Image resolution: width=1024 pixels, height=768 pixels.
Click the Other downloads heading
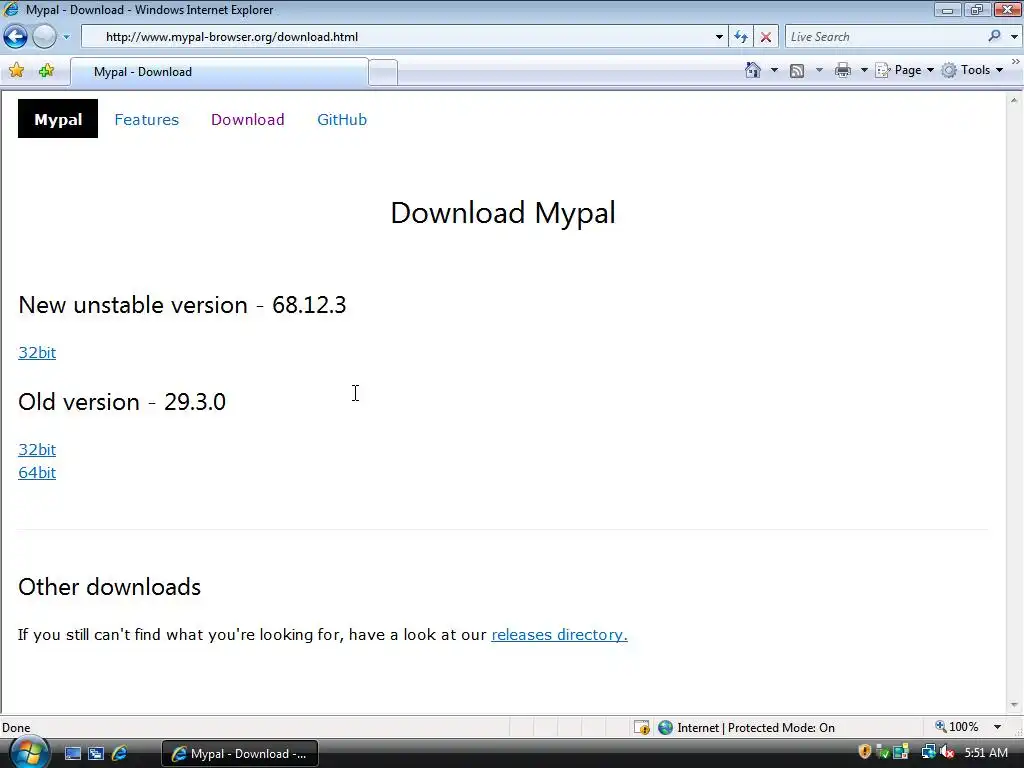(110, 586)
